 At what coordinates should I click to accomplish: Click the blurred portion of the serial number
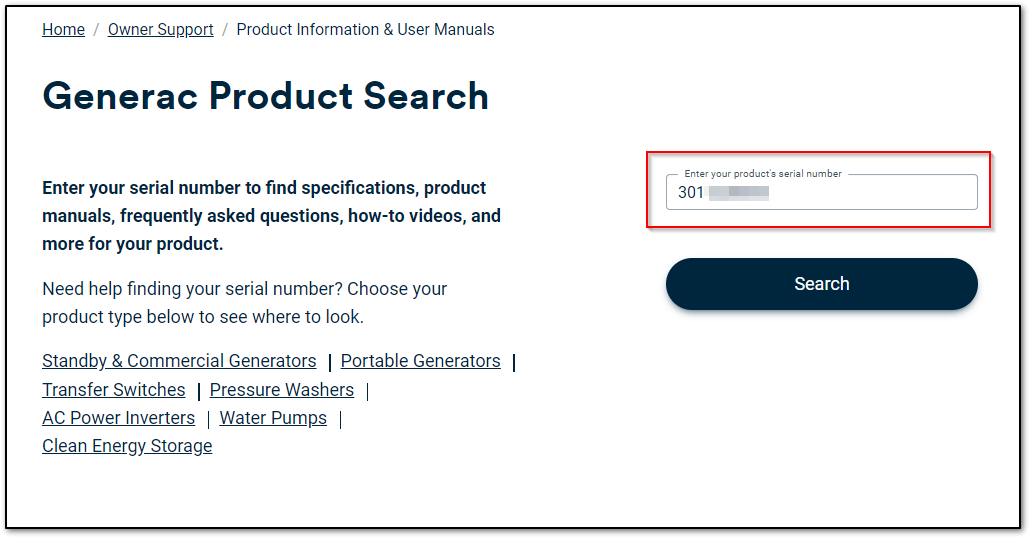pos(739,193)
